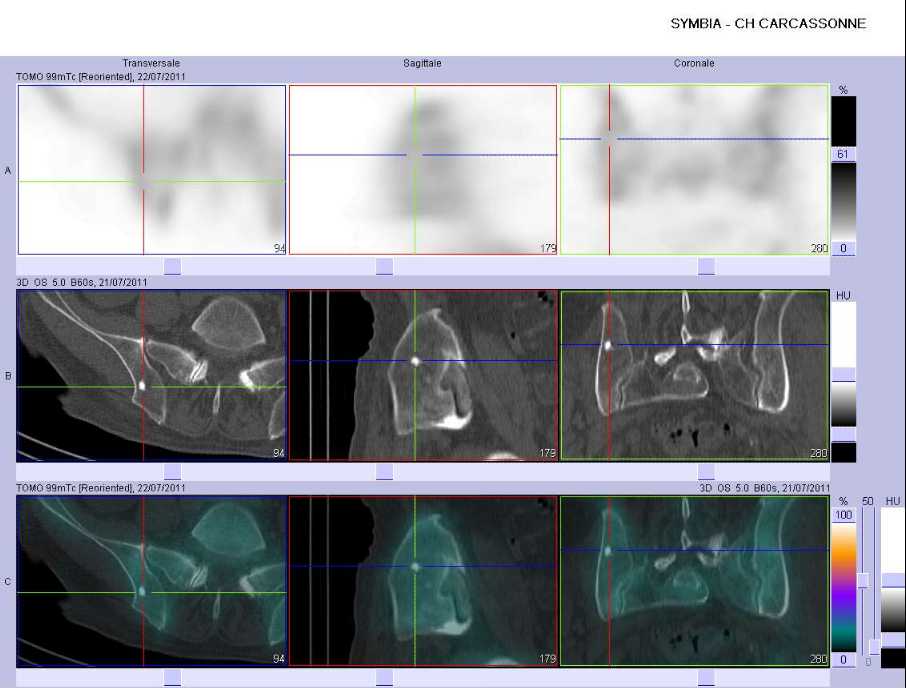The height and width of the screenshot is (688, 906).
Task: Click the HU grayscale window bar in row B
Action: click(844, 404)
